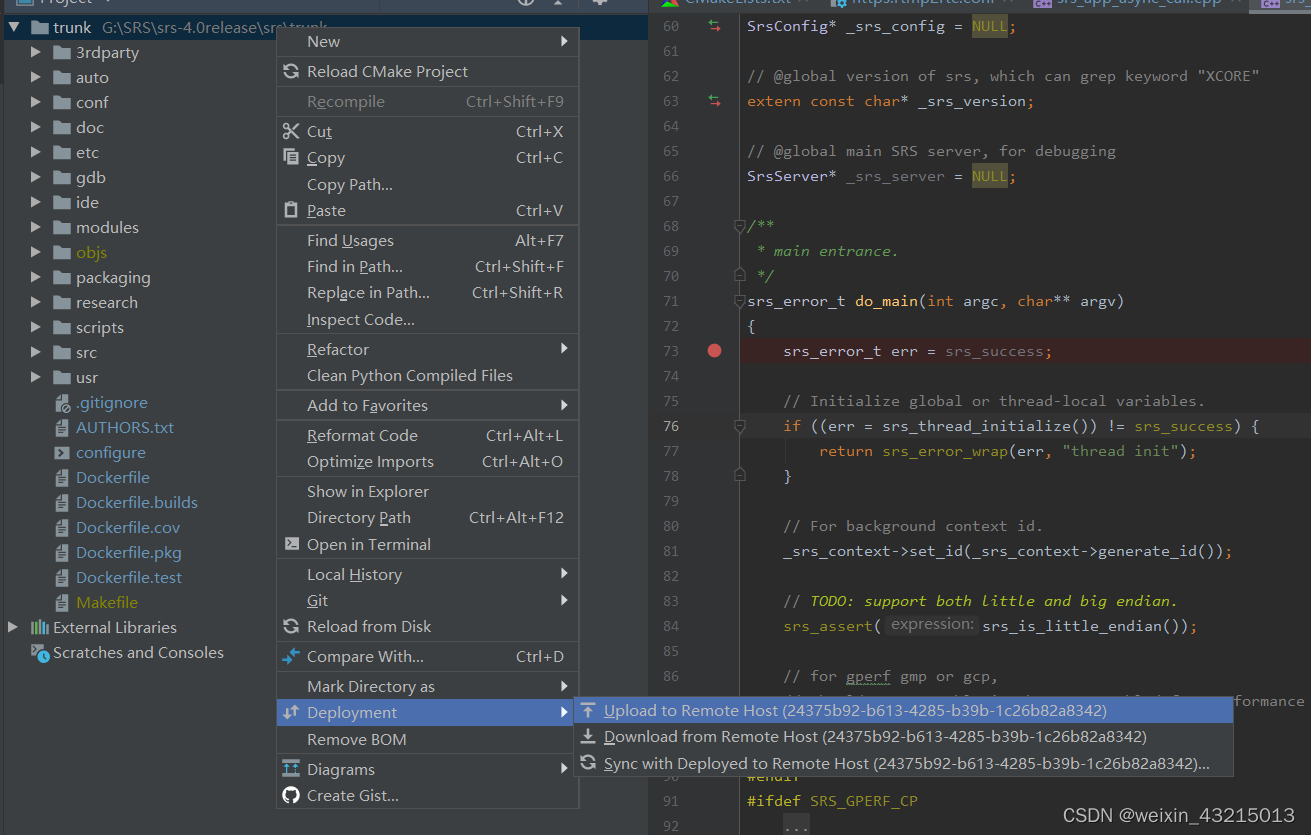Toggle the fold marker on line 68
This screenshot has width=1311, height=835.
(740, 226)
